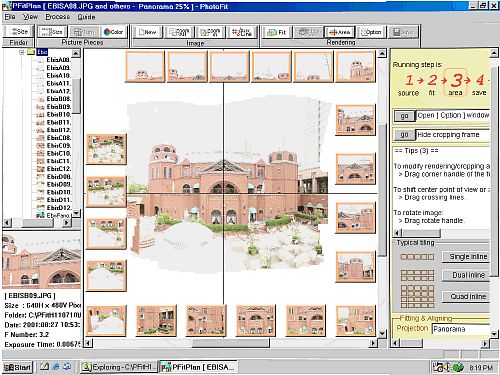Choose the Single inline tiling button
The height and width of the screenshot is (375, 500).
click(467, 257)
